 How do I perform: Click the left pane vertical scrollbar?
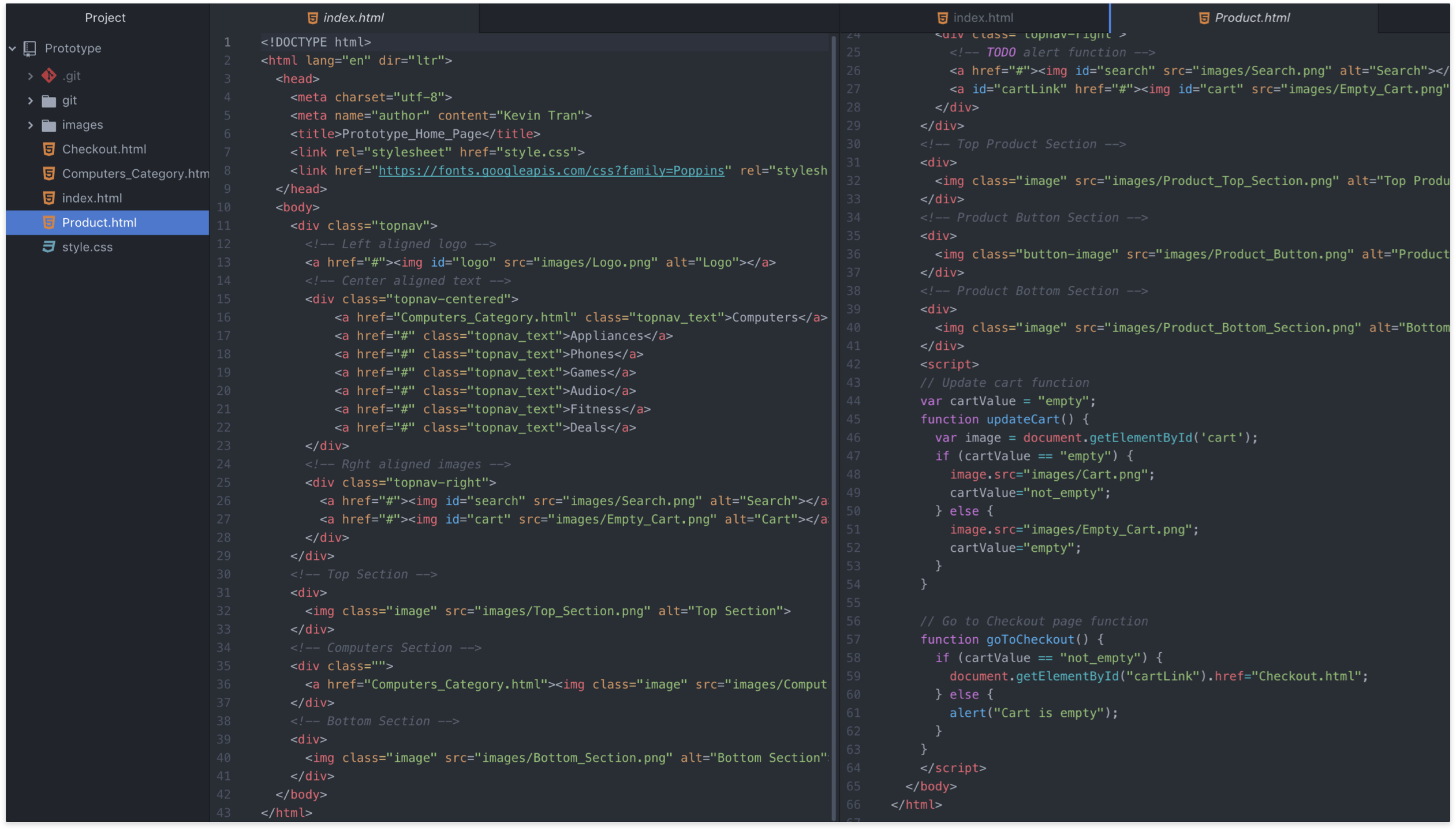click(833, 427)
